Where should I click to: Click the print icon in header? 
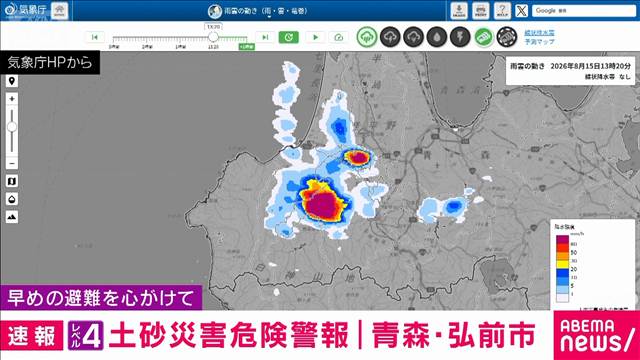[x=480, y=11]
